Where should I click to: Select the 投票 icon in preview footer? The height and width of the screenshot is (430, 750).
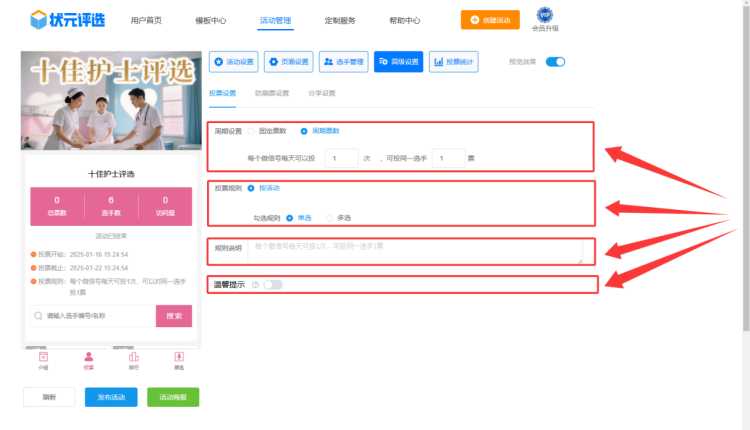(x=88, y=359)
